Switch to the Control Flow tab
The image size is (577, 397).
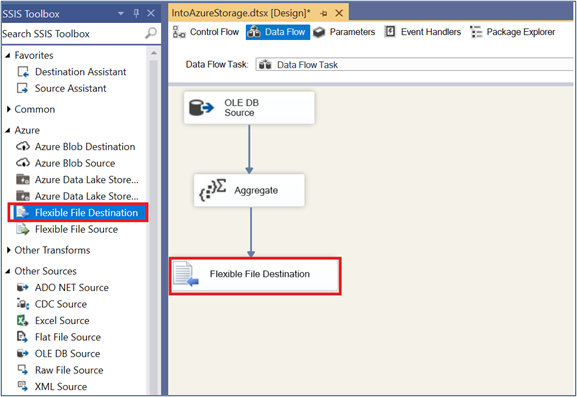pyautogui.click(x=206, y=32)
